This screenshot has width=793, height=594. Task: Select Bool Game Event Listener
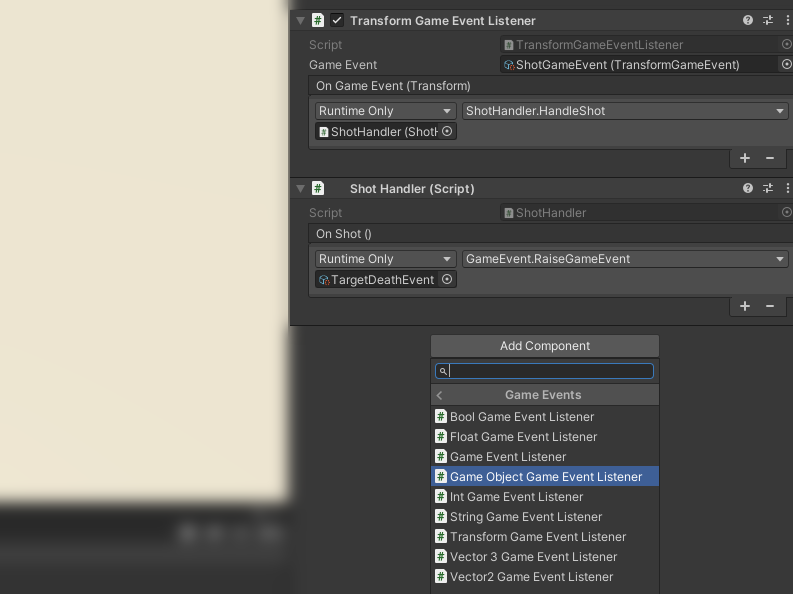(x=545, y=417)
